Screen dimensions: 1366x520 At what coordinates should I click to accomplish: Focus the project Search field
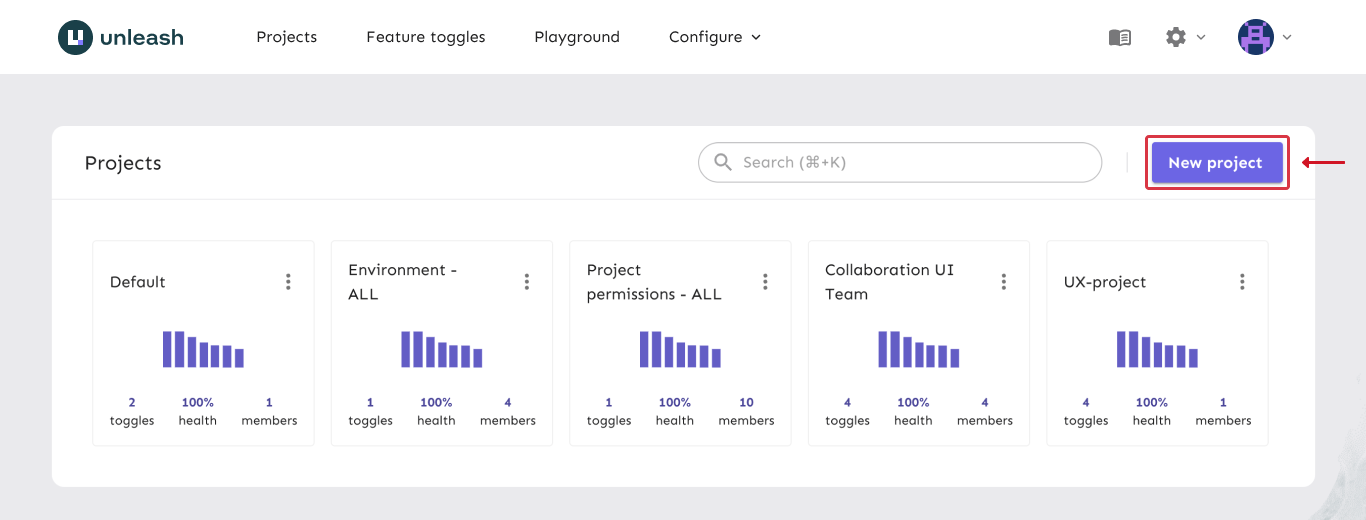pyautogui.click(x=910, y=162)
